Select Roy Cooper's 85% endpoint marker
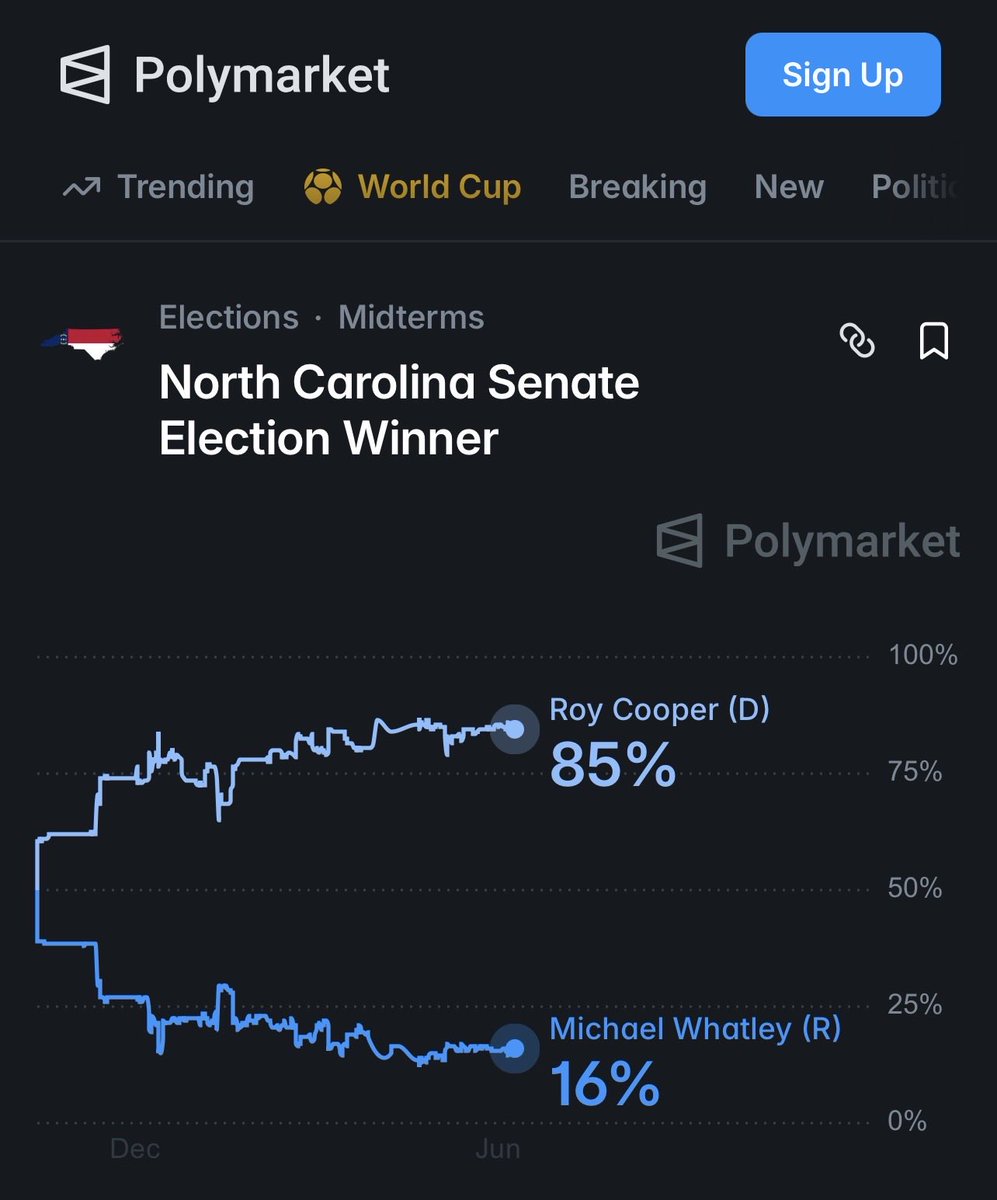Image resolution: width=997 pixels, height=1200 pixels. tap(514, 729)
